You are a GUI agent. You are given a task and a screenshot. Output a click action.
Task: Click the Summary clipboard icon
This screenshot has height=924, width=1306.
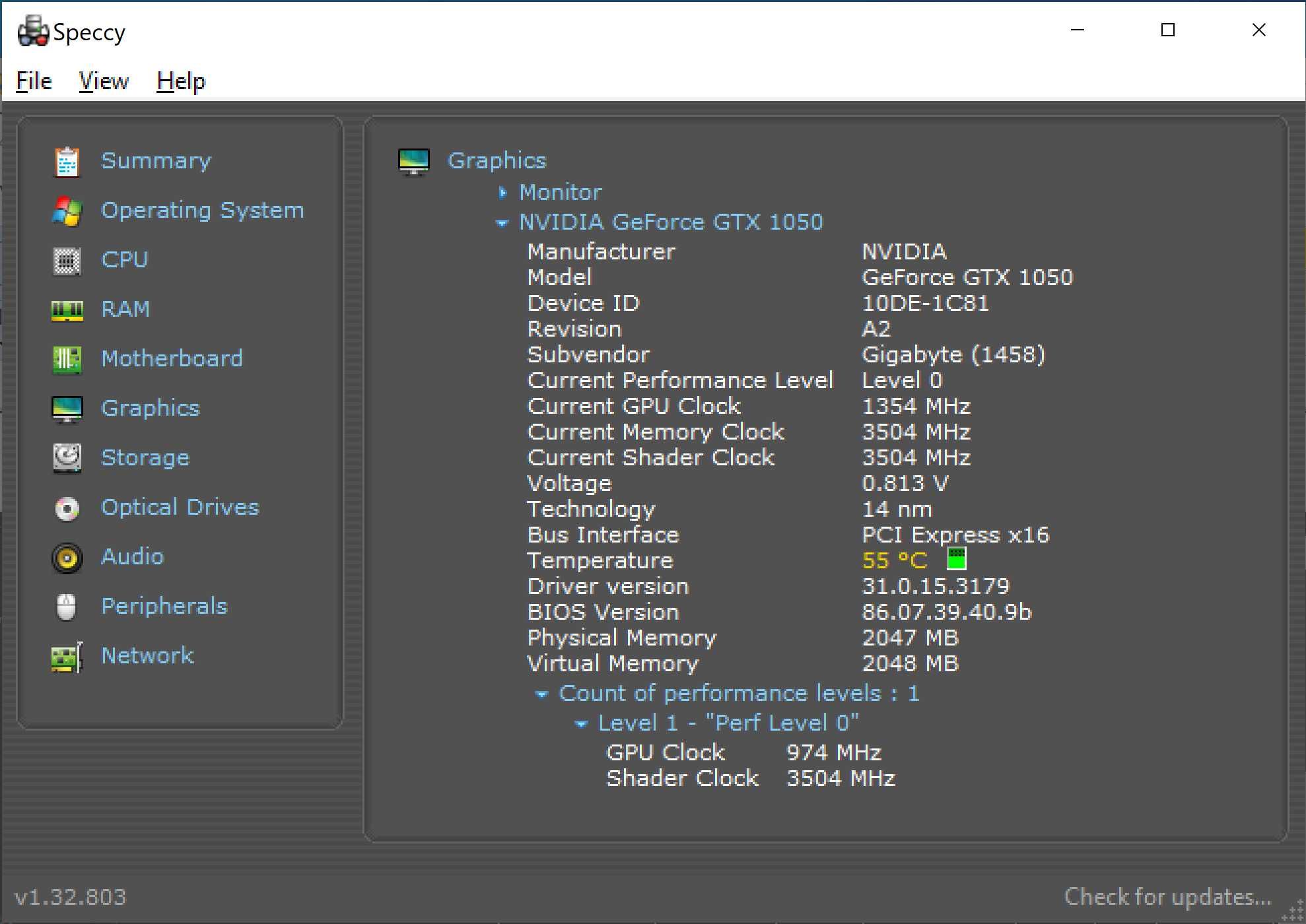point(67,162)
